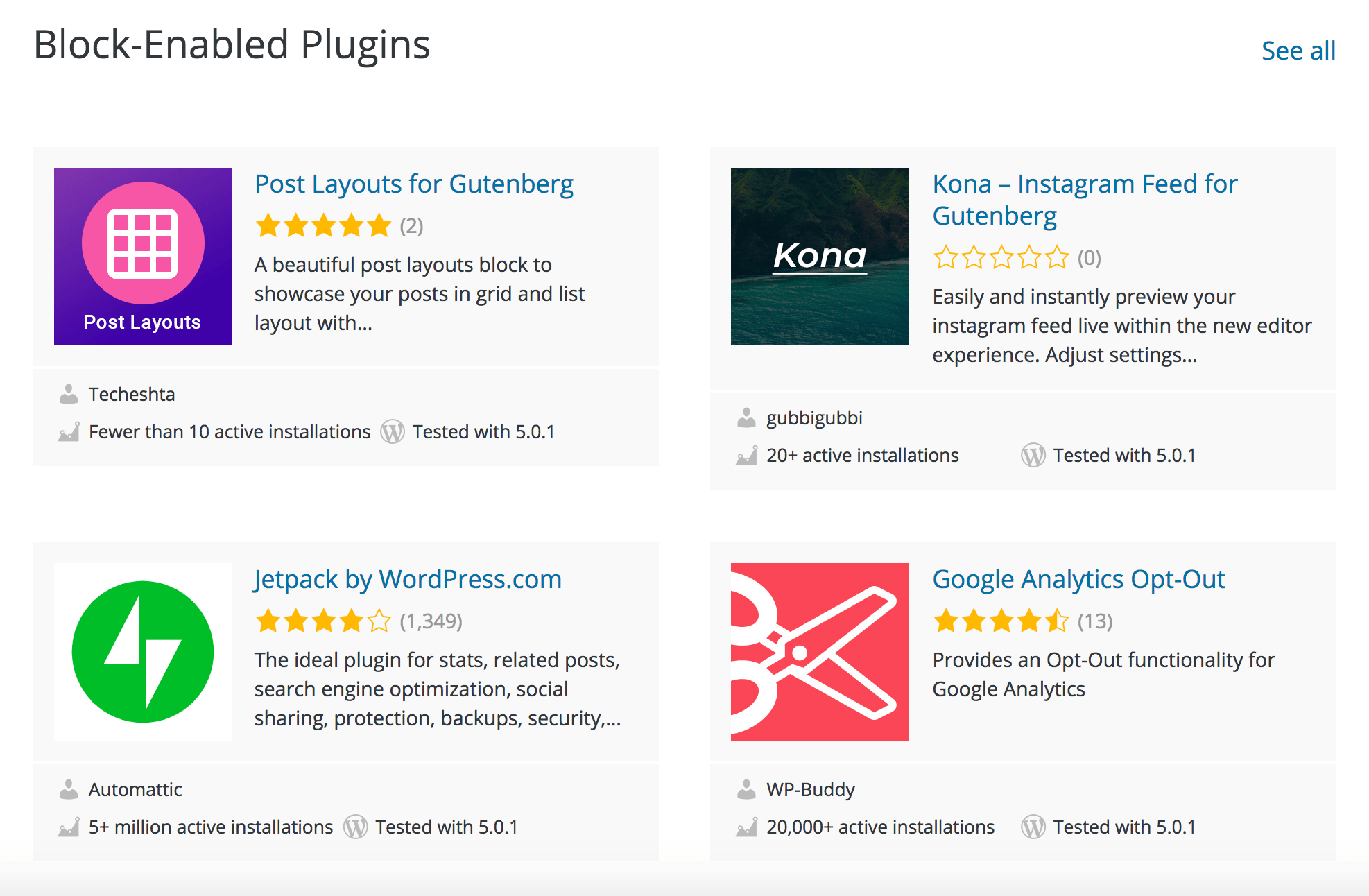This screenshot has height=896, width=1369.
Task: Open Post Layouts for Gutenberg title link
Action: point(414,184)
